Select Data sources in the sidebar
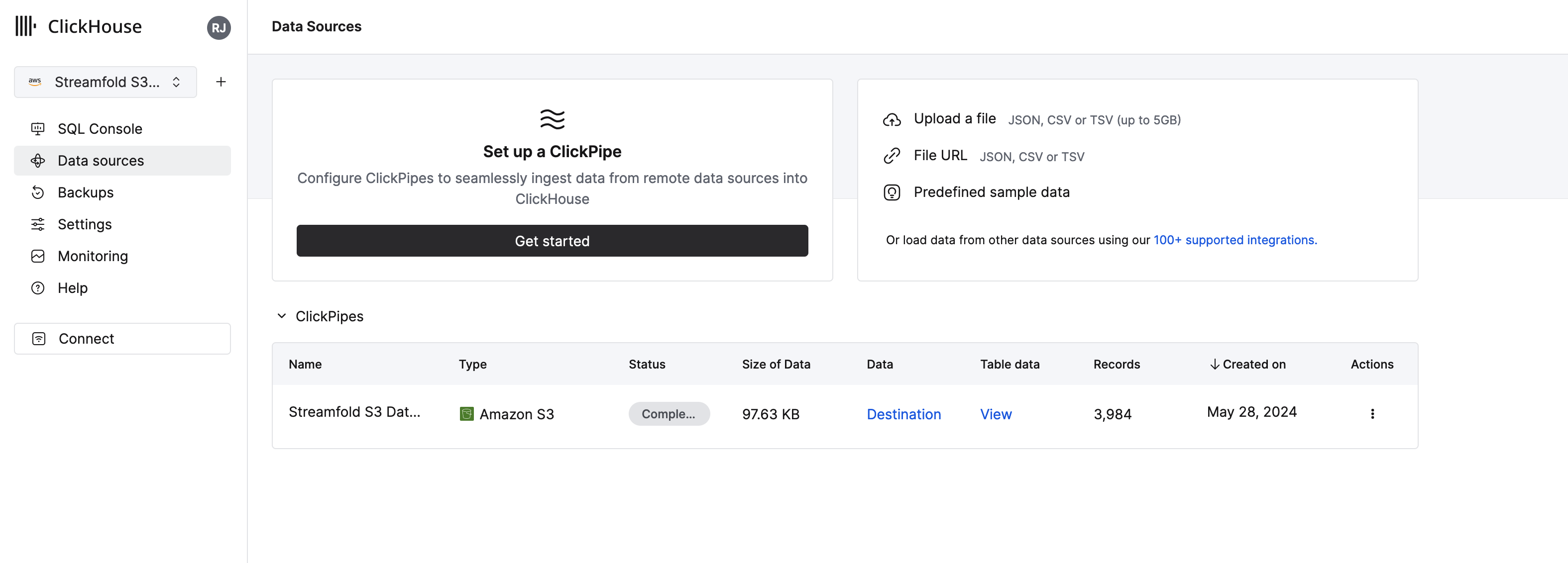This screenshot has width=1568, height=563. click(122, 161)
